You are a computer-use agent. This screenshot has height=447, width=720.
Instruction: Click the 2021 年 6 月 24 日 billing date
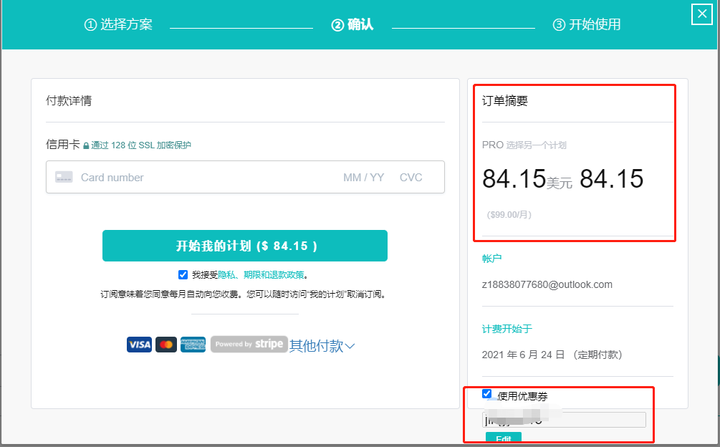[x=523, y=355]
